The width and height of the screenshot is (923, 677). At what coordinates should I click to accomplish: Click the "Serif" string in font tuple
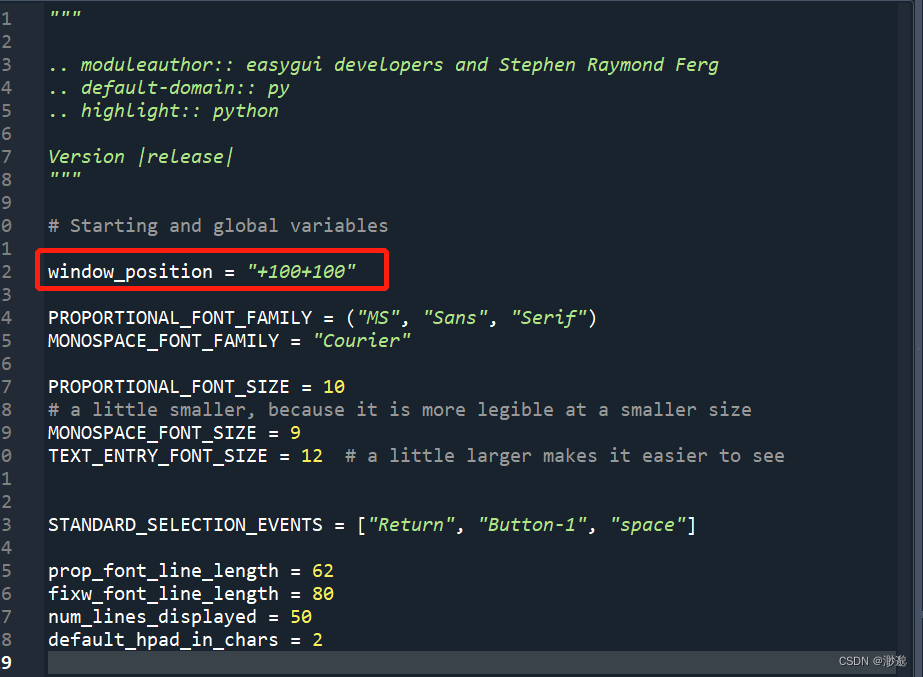[x=549, y=318]
